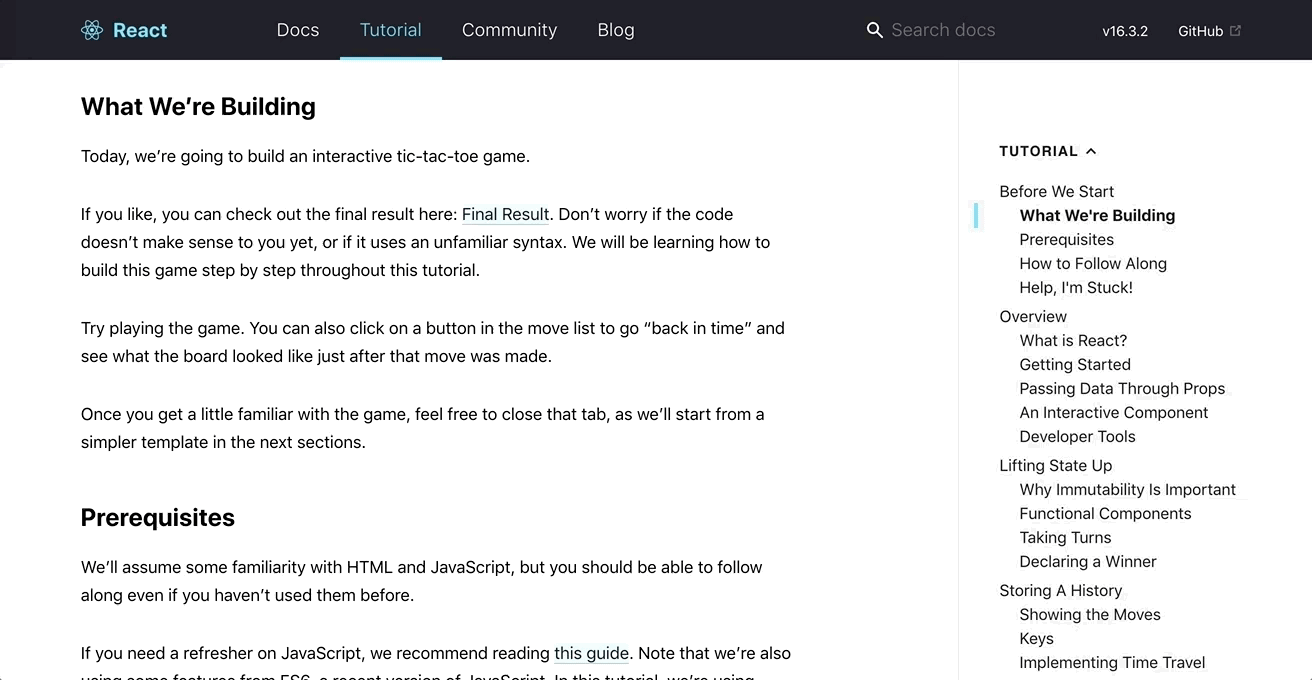Open Developer Tools sidebar link
The width and height of the screenshot is (1312, 680).
point(1077,436)
